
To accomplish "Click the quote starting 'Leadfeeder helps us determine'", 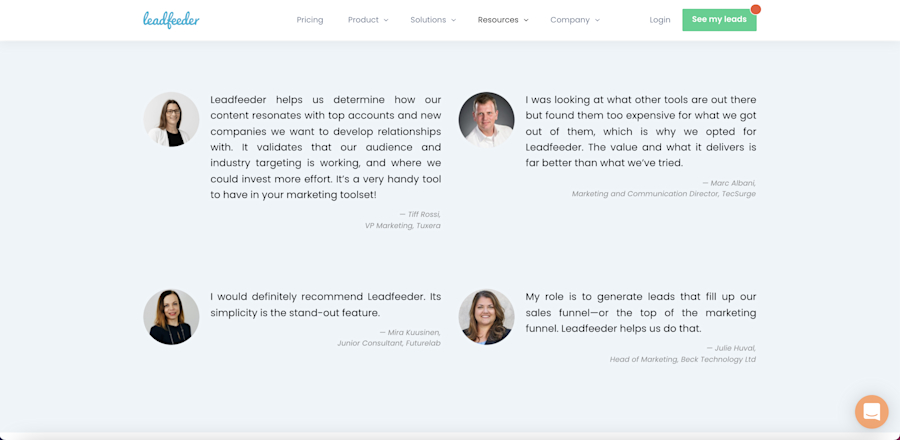I will [x=325, y=147].
